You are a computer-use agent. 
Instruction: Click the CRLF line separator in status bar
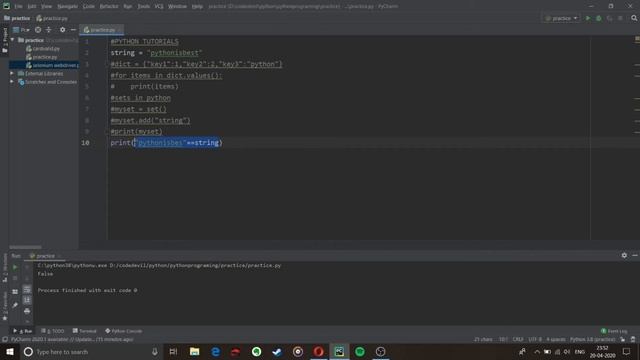click(x=518, y=340)
